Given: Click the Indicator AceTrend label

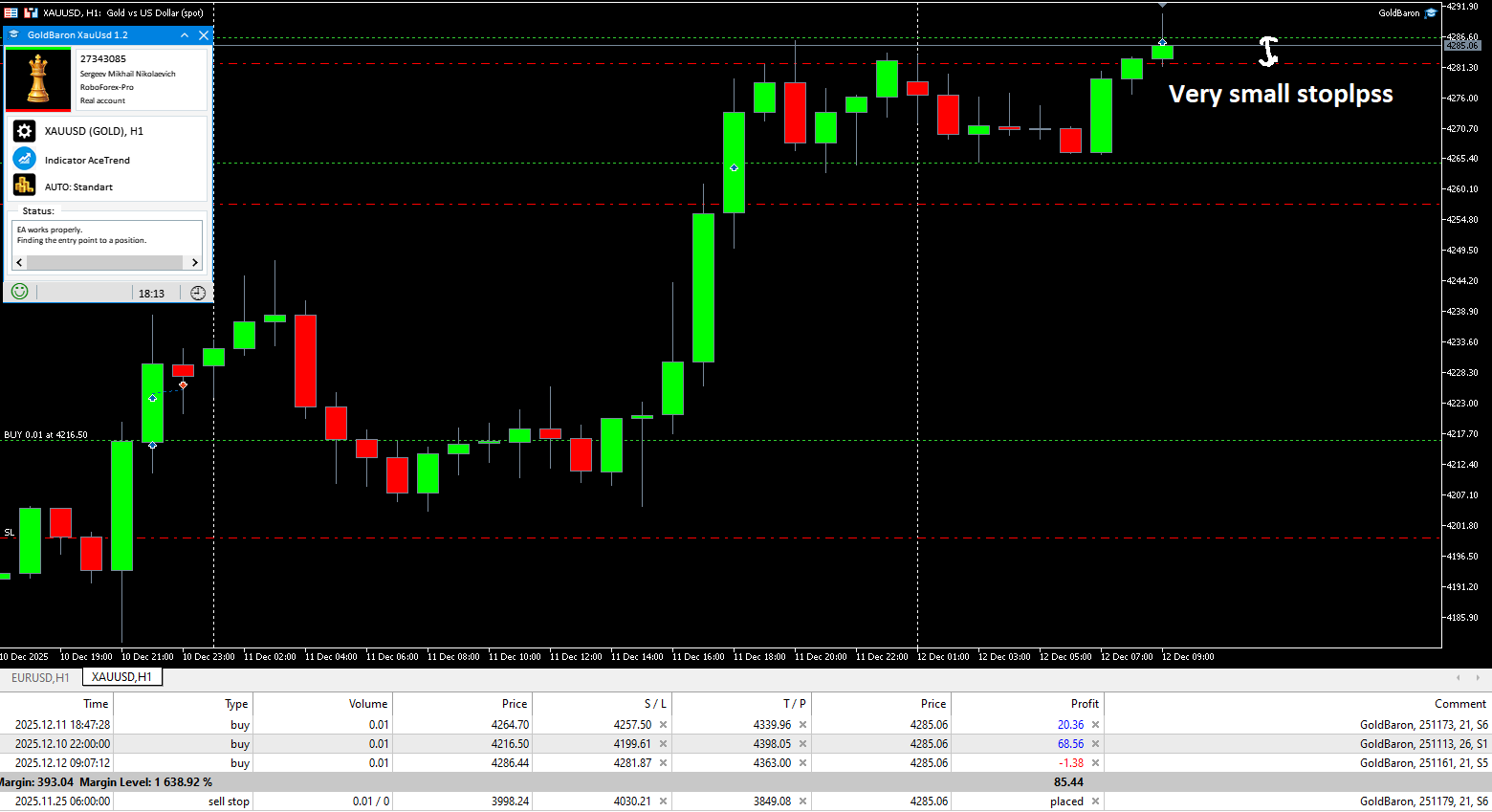Looking at the screenshot, I should pyautogui.click(x=87, y=161).
